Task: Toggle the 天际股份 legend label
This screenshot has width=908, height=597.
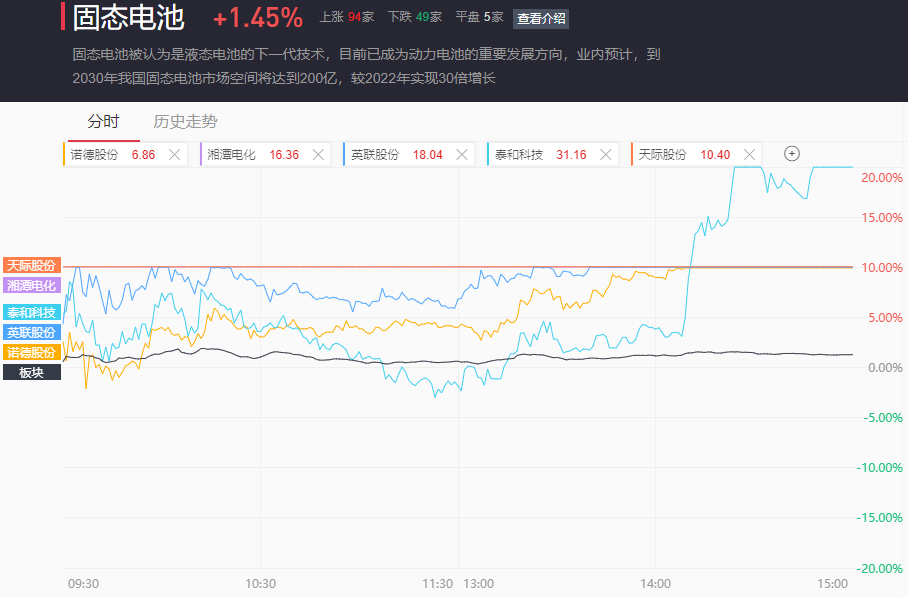Action: [32, 265]
